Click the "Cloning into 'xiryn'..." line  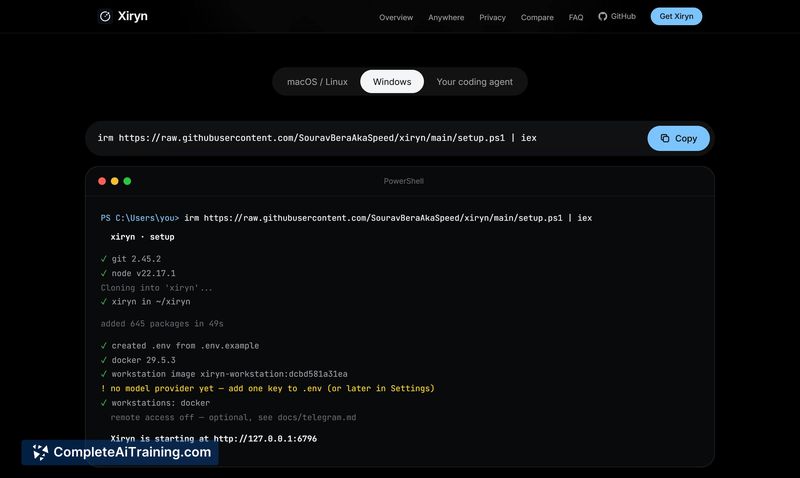pos(156,288)
